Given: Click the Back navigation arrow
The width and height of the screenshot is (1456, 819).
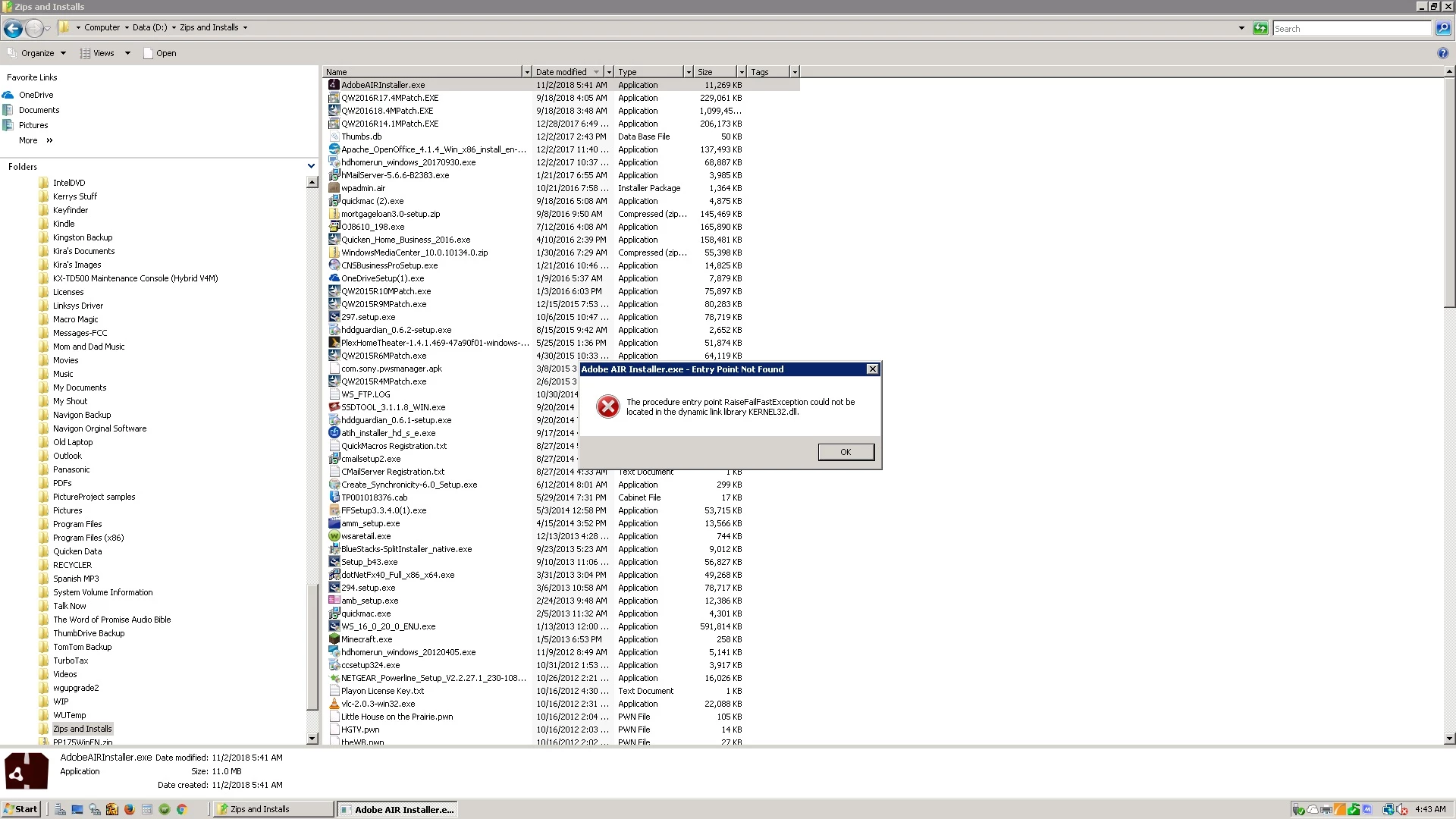Looking at the screenshot, I should click(13, 29).
